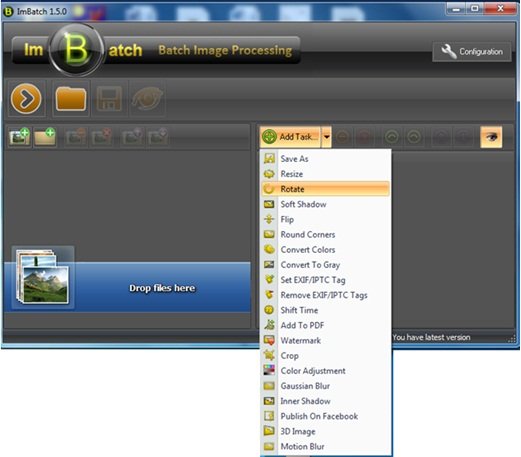Select Round Corners in the task menu
Screen dimensions: 521x457
click(x=325, y=234)
